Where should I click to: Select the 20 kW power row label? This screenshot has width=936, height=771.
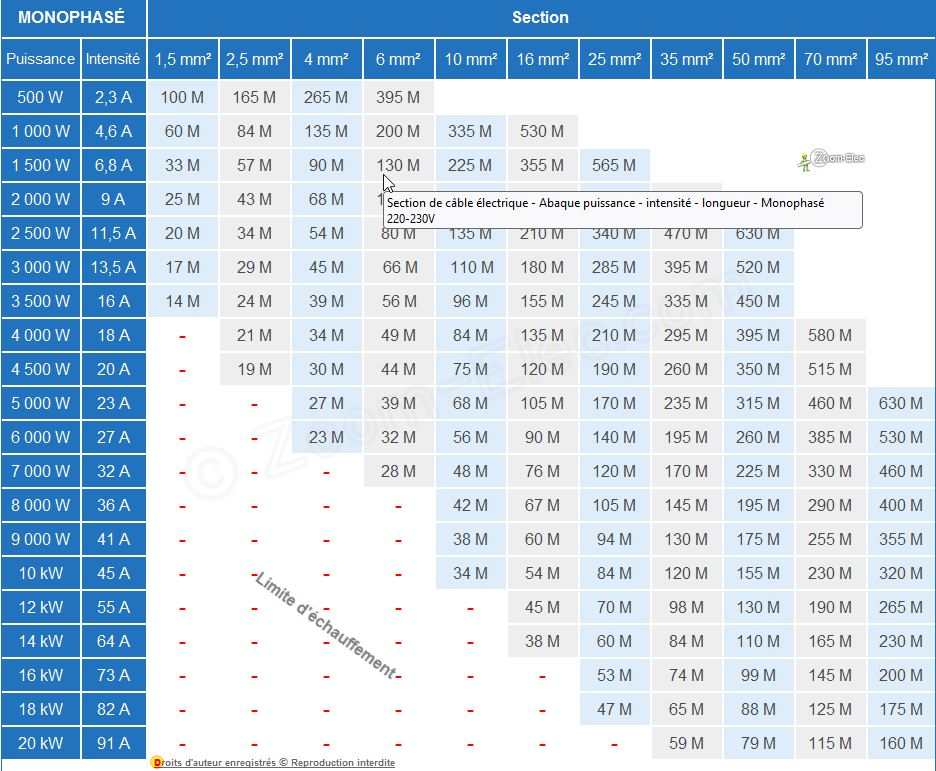point(40,743)
